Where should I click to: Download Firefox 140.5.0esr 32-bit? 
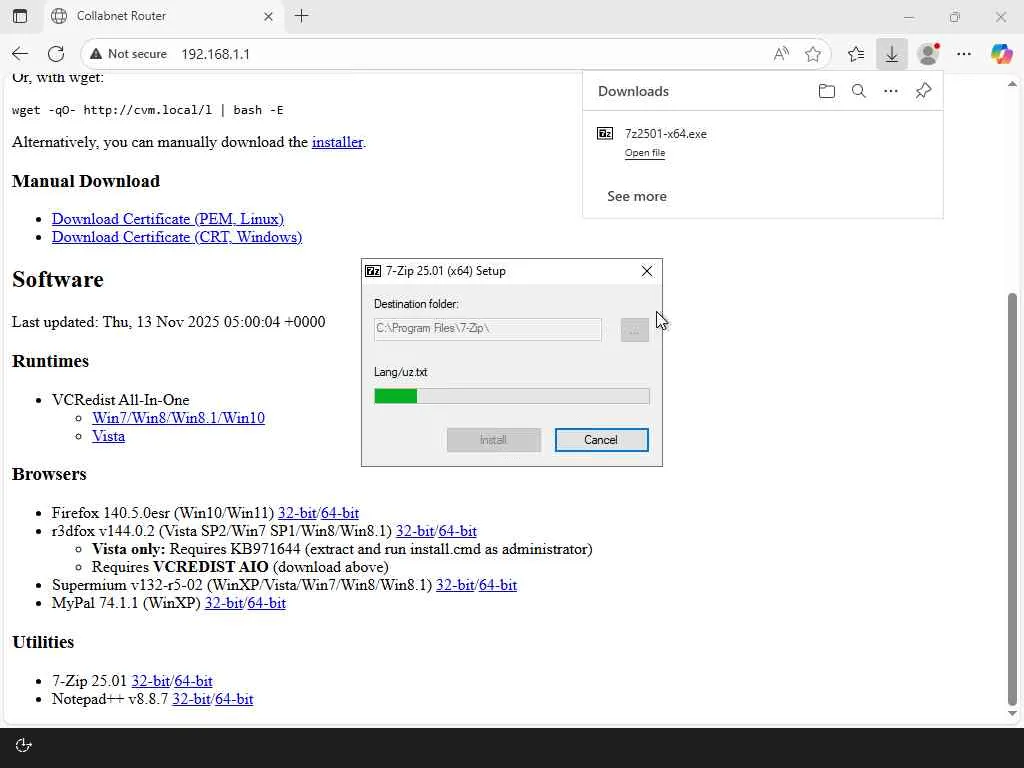(297, 513)
